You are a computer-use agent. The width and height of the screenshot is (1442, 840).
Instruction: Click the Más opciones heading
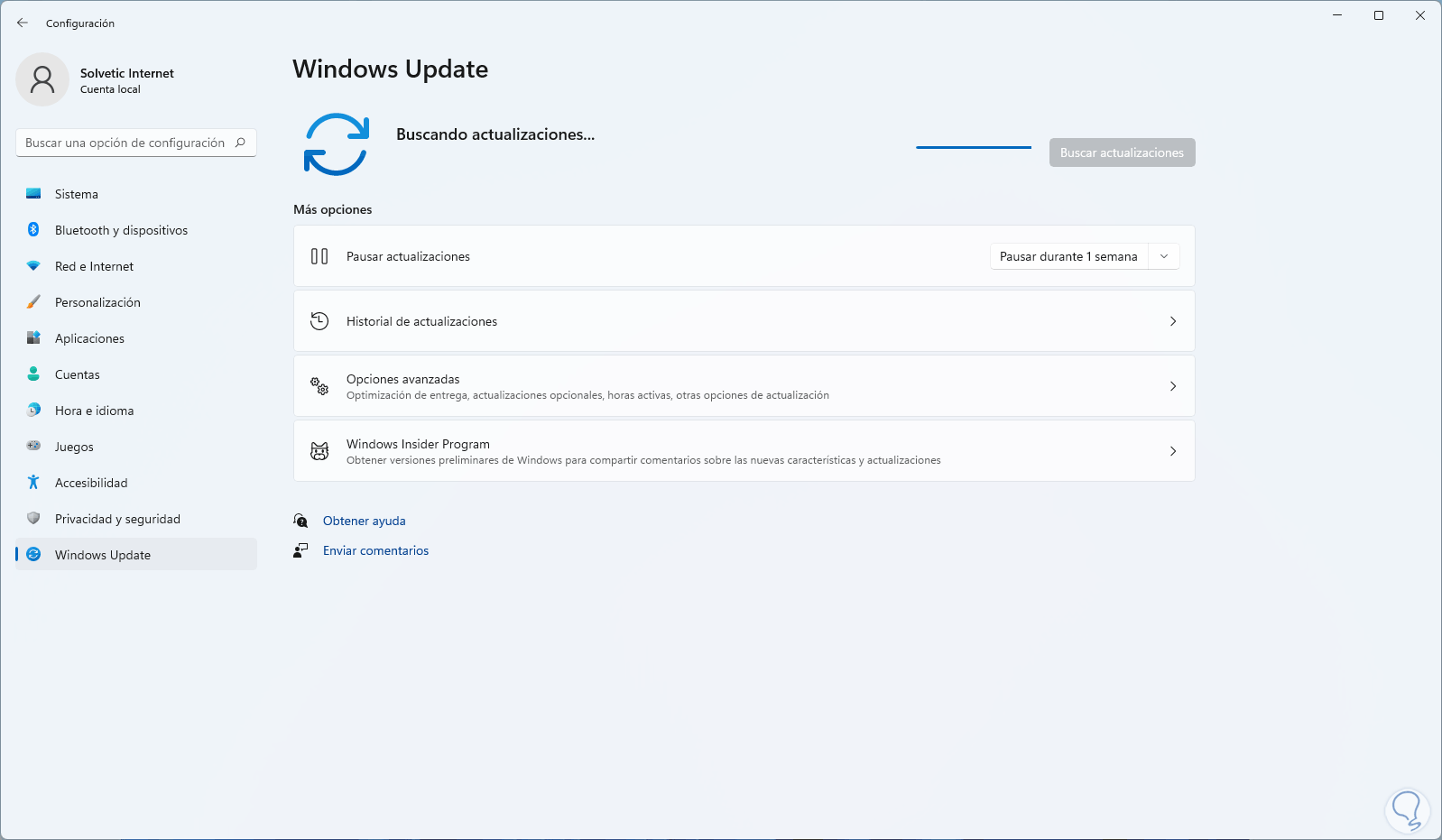pyautogui.click(x=333, y=209)
